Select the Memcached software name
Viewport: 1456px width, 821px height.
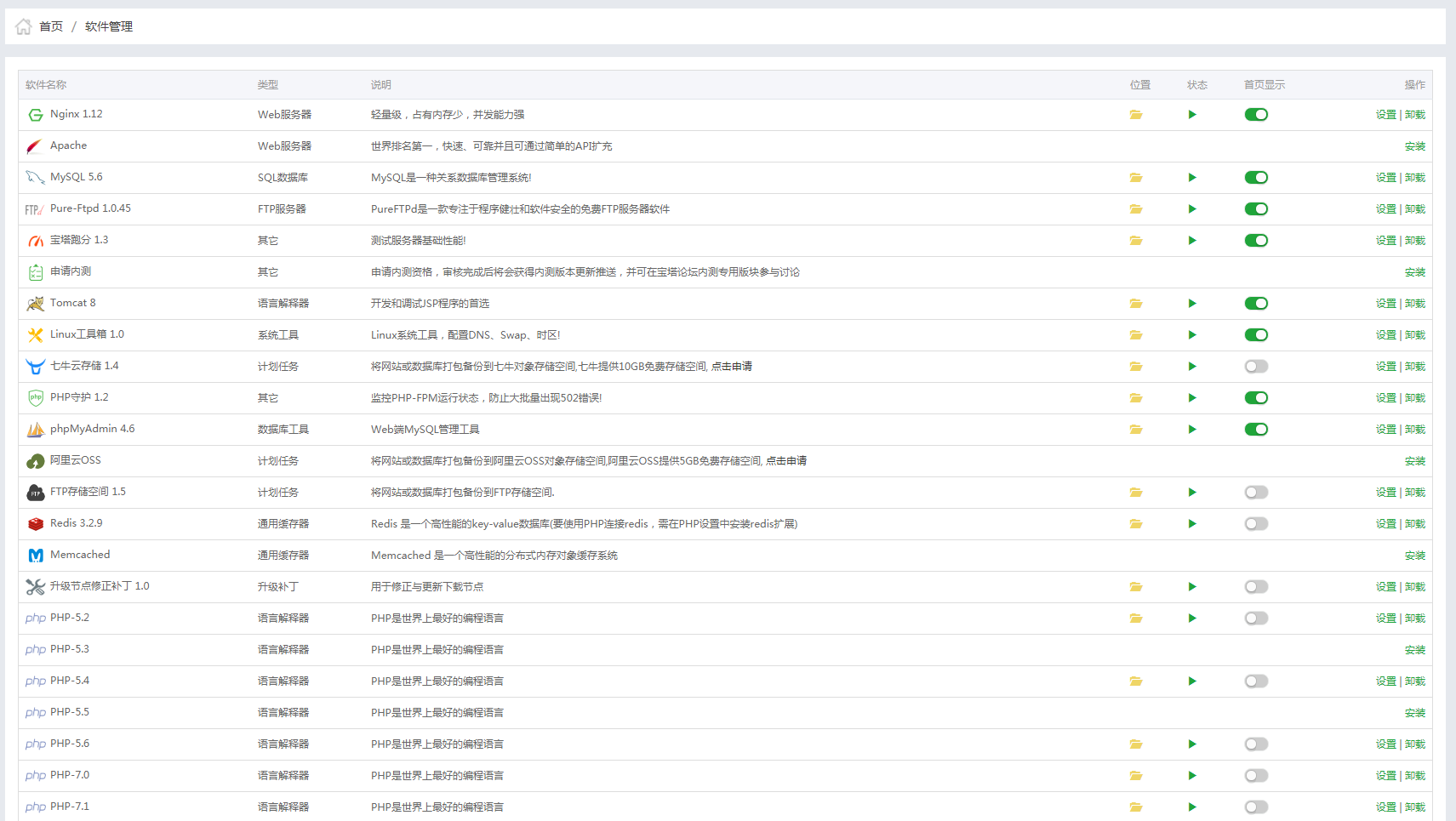tap(80, 555)
